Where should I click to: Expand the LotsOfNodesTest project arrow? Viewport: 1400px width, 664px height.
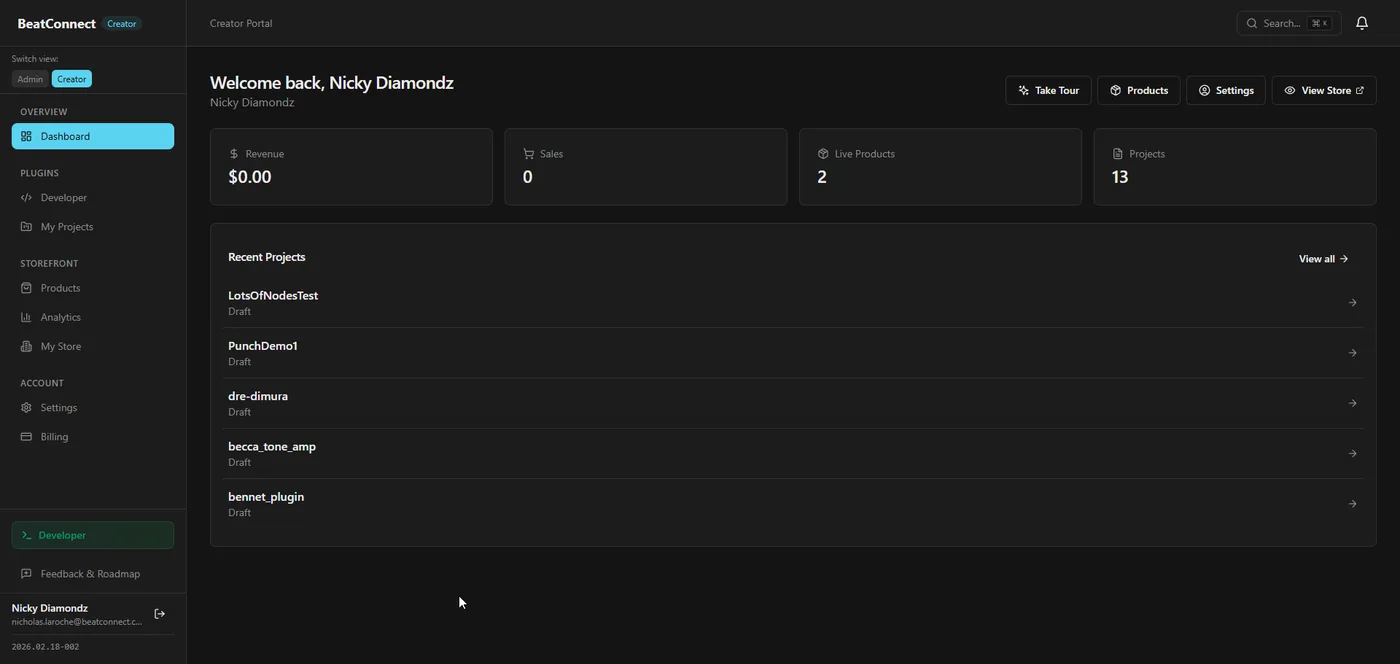click(1351, 302)
